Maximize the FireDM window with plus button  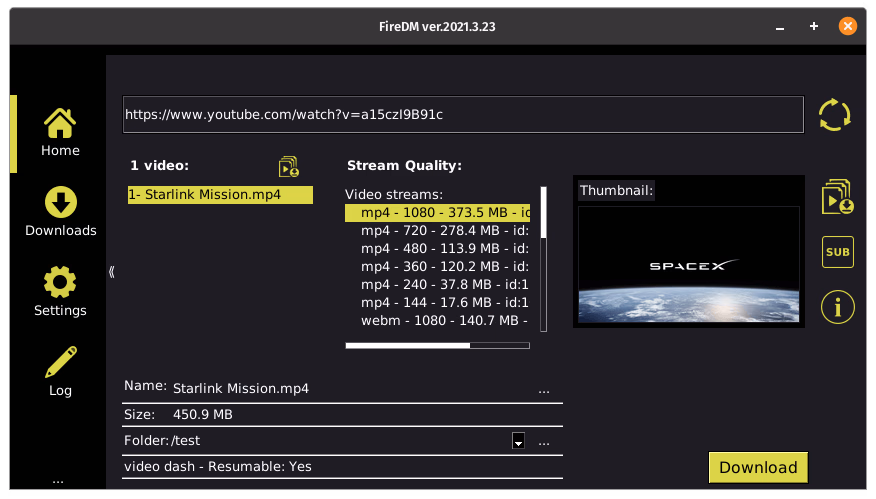814,26
